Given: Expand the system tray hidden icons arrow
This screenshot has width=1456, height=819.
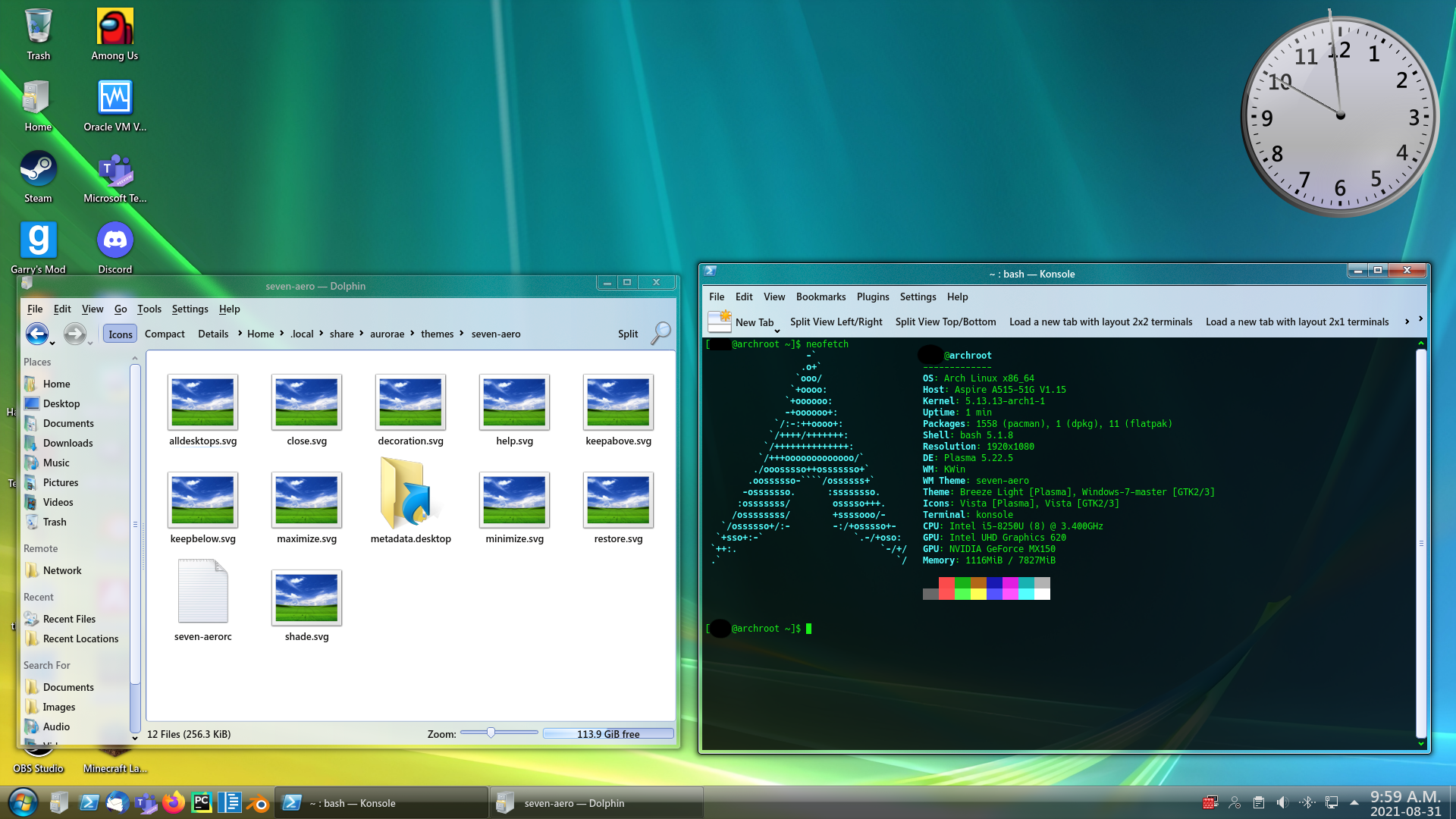Looking at the screenshot, I should tap(1354, 802).
